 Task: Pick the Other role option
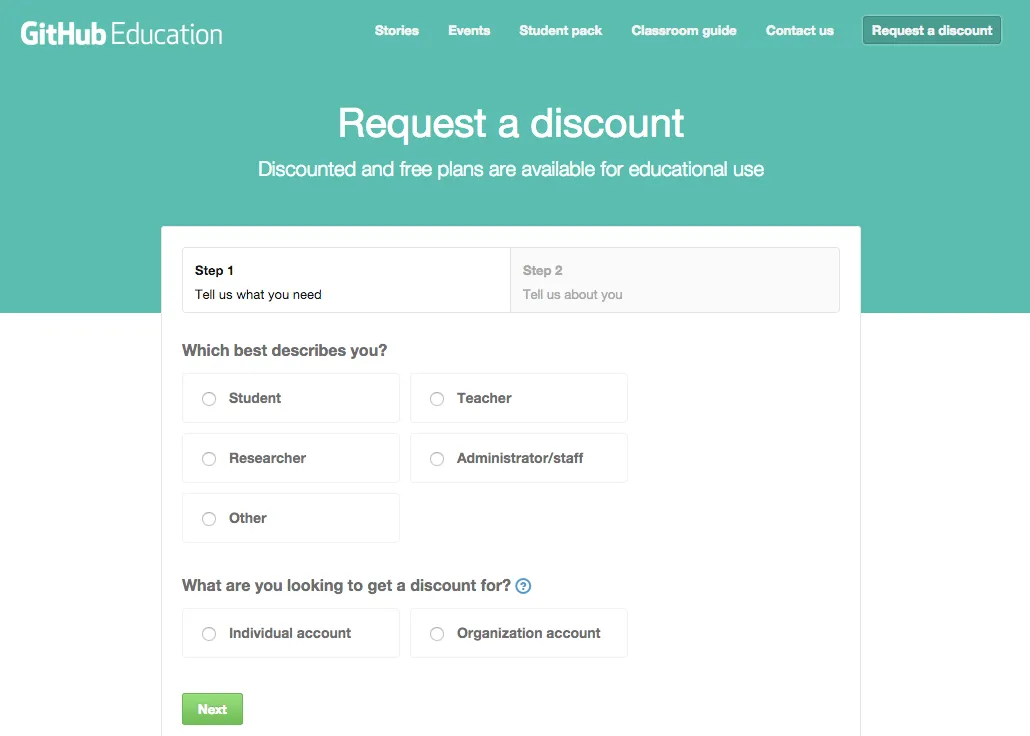(209, 518)
